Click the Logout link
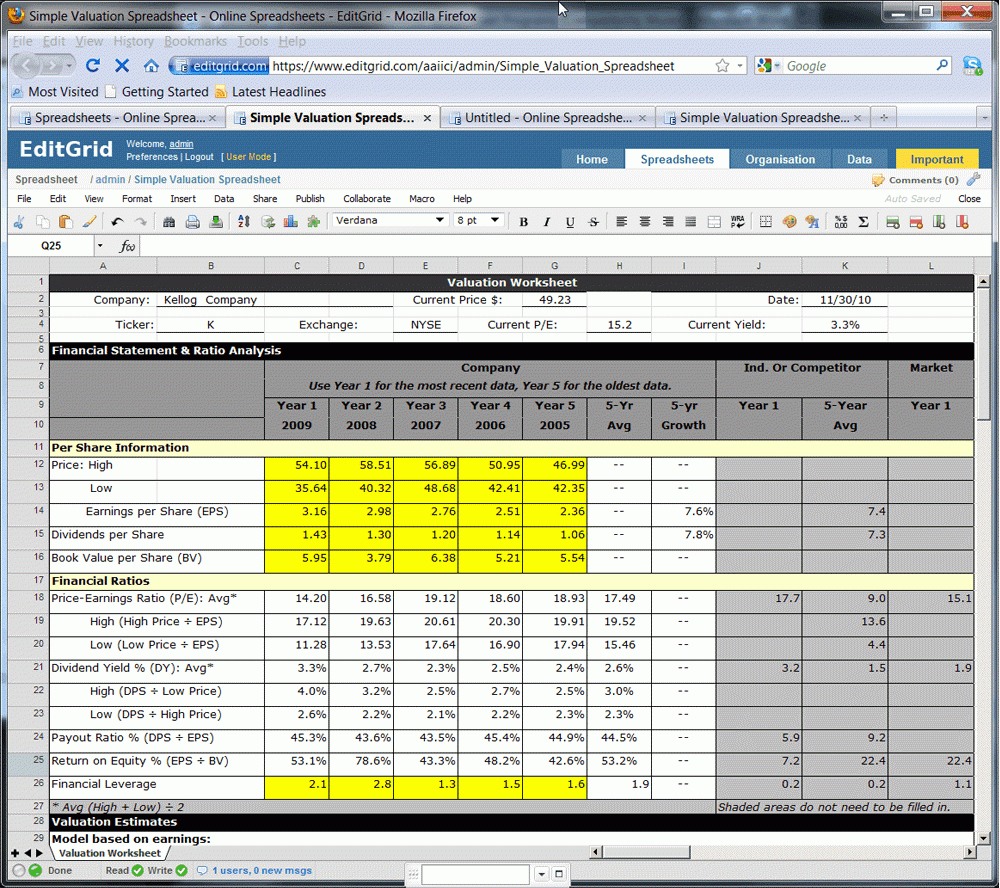Image resolution: width=1000 pixels, height=888 pixels. coord(199,157)
